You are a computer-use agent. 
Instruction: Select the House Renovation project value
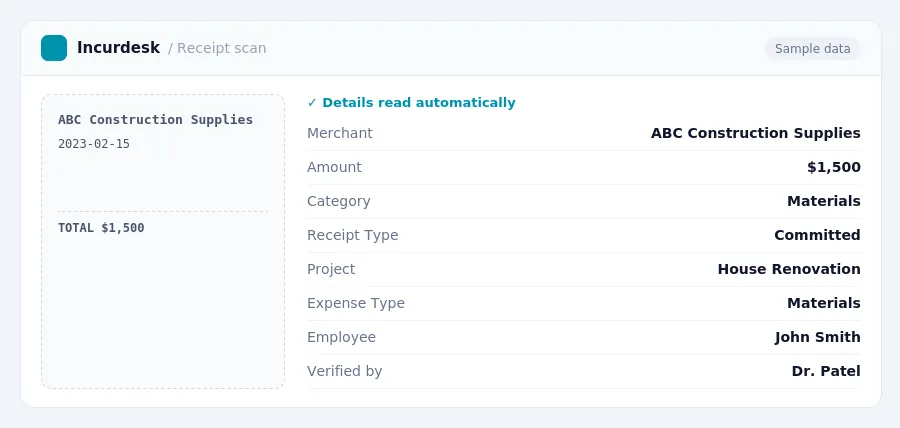789,269
